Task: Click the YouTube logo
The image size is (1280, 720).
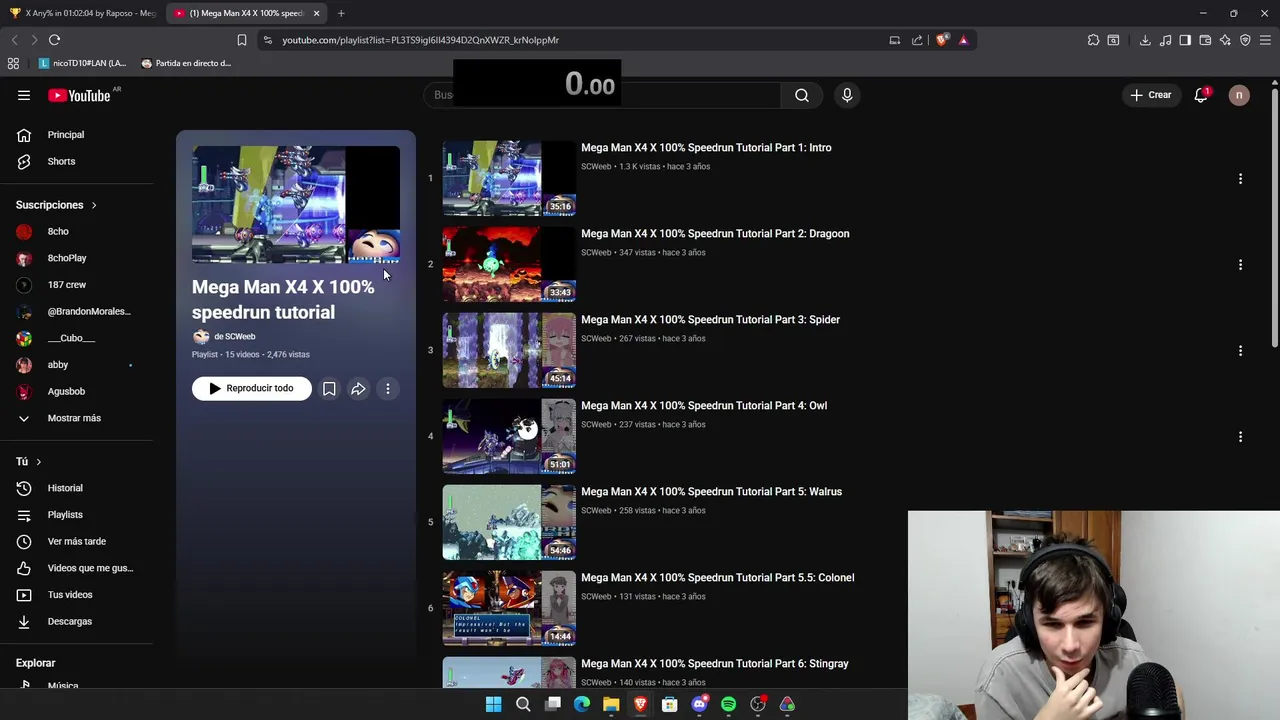Action: coord(79,95)
